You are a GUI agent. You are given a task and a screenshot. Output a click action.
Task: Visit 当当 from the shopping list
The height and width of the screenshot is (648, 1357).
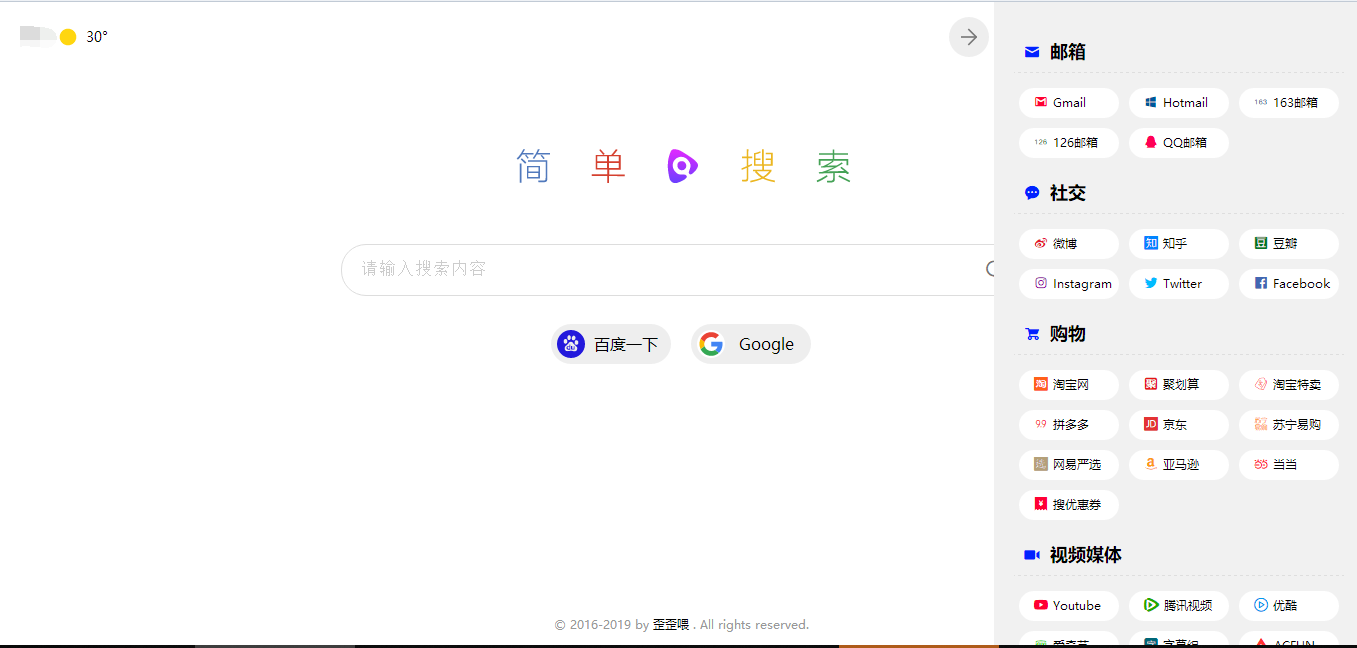tap(1289, 465)
